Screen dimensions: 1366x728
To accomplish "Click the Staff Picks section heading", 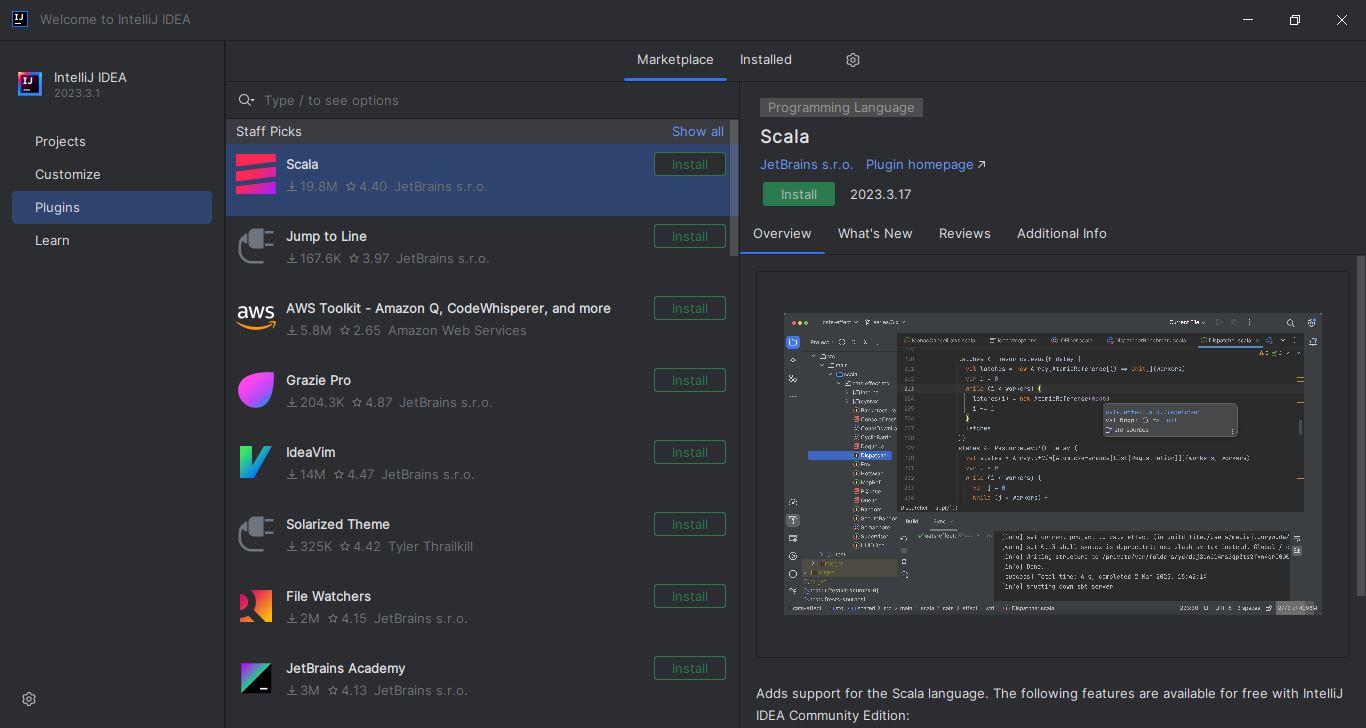I will click(x=269, y=131).
